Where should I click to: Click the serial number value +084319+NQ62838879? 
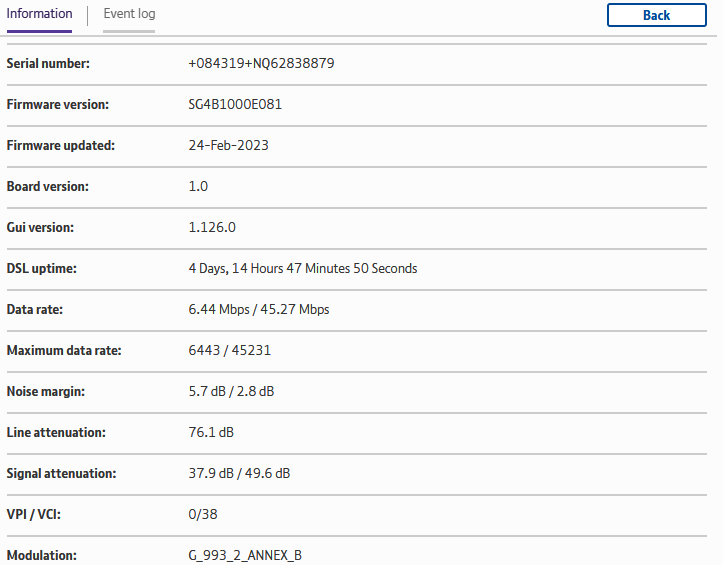[261, 63]
